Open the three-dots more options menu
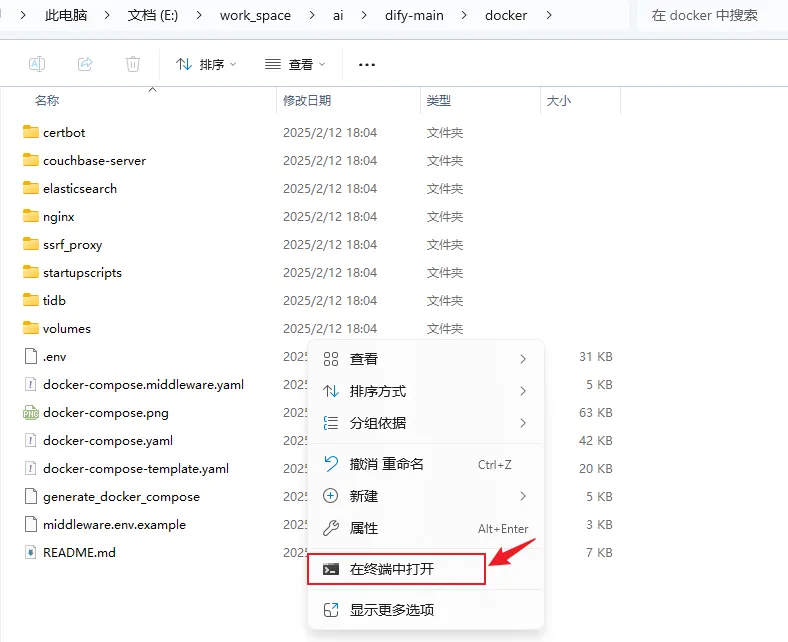 coord(367,64)
